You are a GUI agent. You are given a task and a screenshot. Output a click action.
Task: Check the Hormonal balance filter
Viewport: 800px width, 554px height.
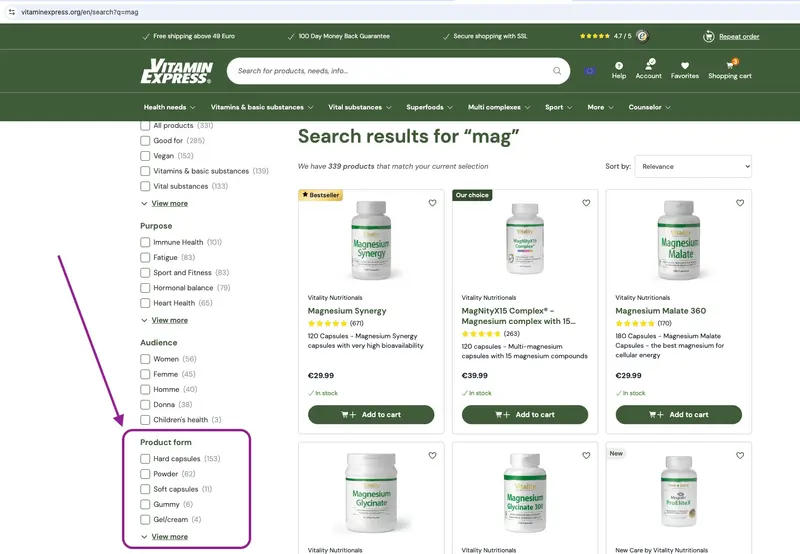pyautogui.click(x=145, y=288)
